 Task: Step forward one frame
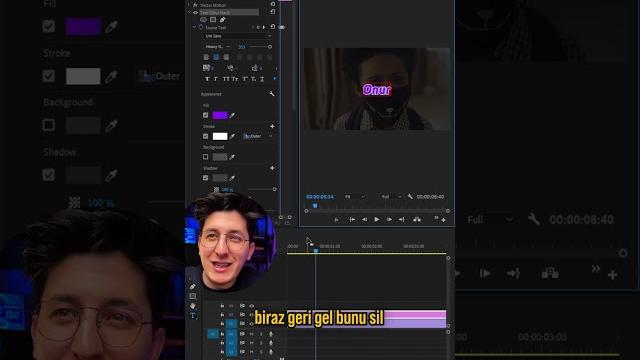389,220
